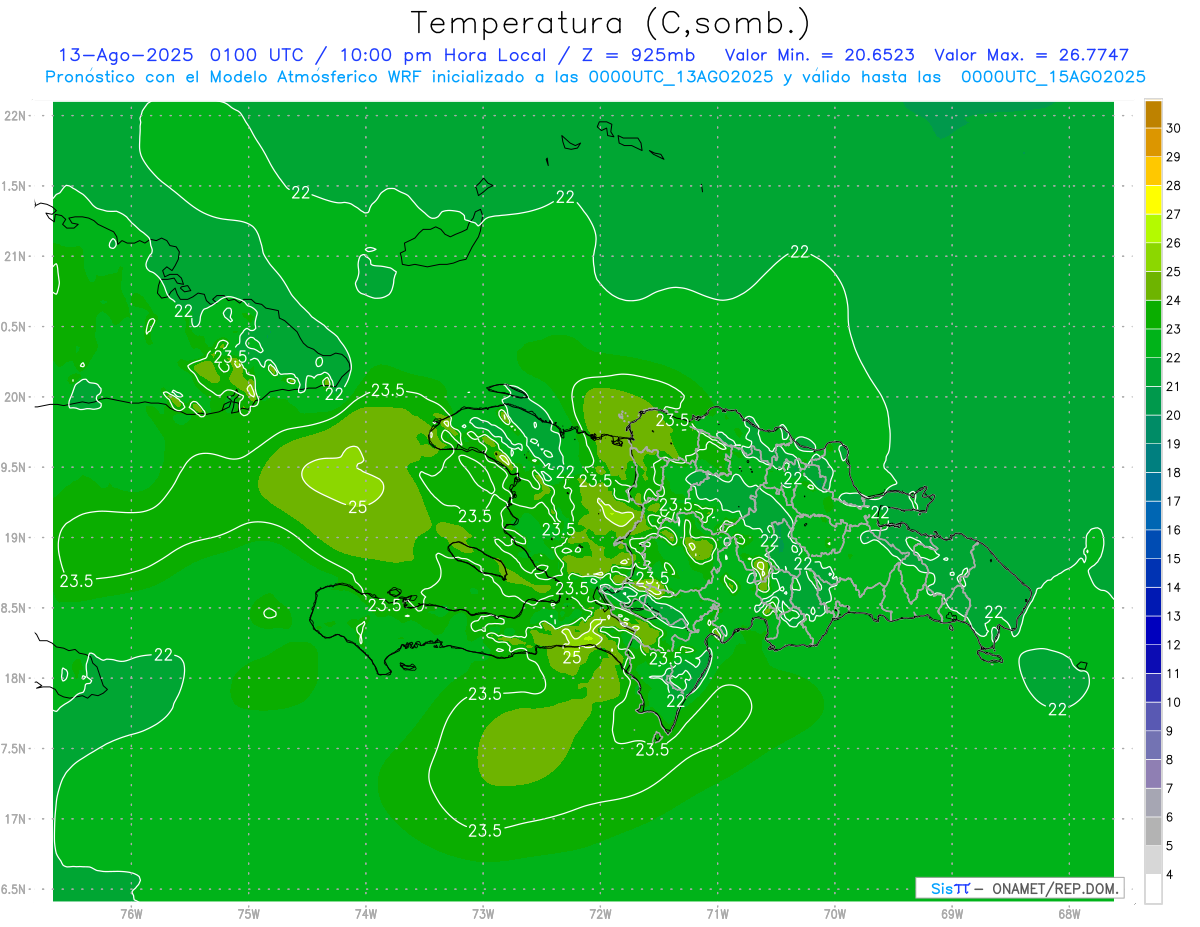Click the legend value '4'
This screenshot has height=927, width=1200.
click(x=1170, y=876)
